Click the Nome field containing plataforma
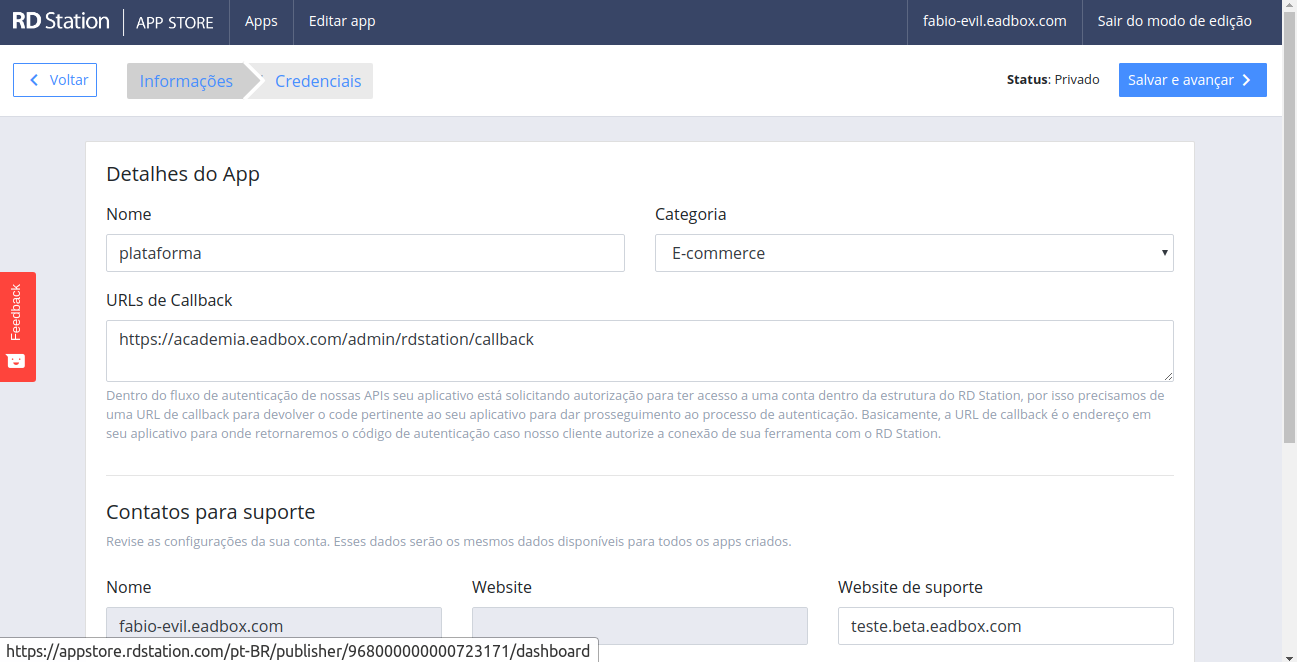Viewport: 1297px width, 662px height. (365, 253)
